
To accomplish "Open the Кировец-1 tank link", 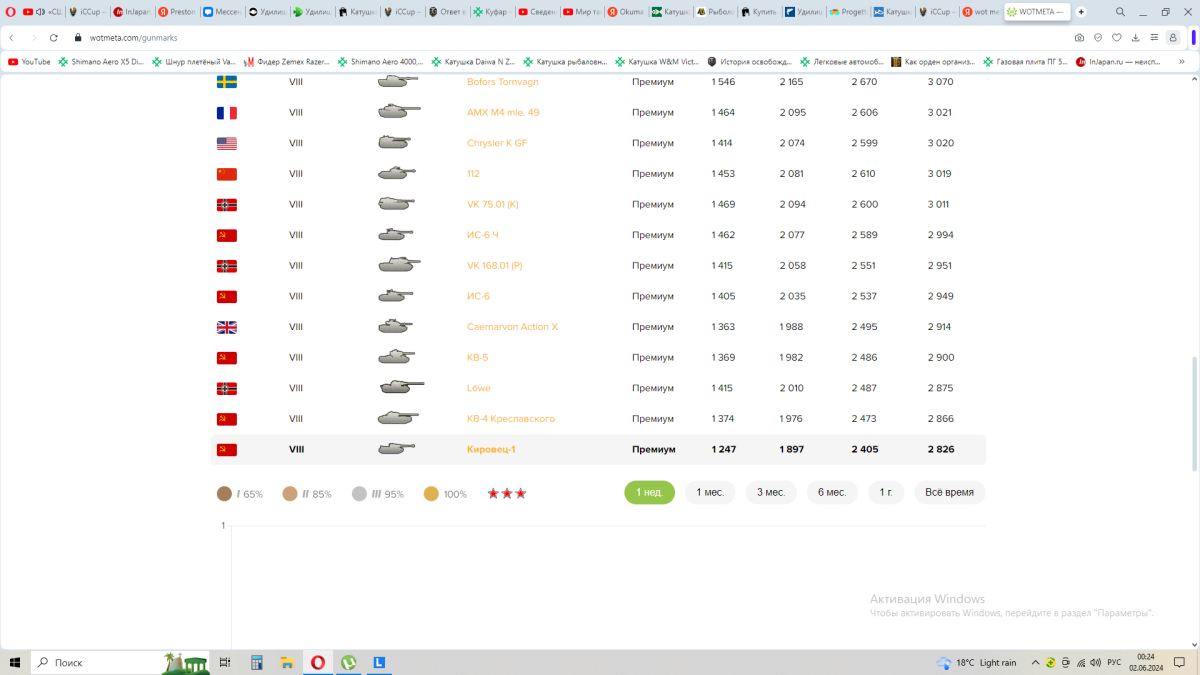I will 491,450.
